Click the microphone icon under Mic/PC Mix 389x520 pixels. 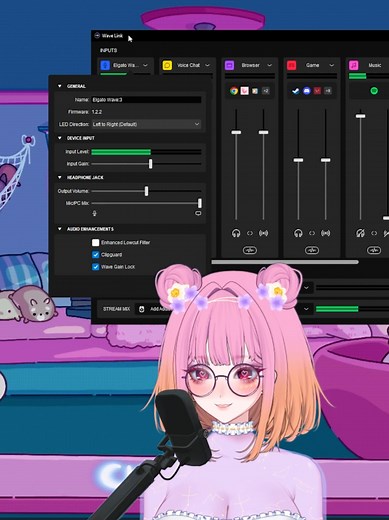(x=94, y=213)
